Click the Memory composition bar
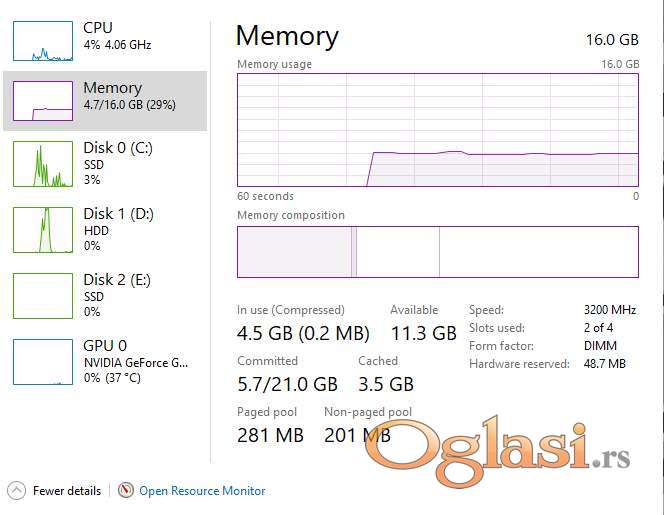 (x=437, y=251)
